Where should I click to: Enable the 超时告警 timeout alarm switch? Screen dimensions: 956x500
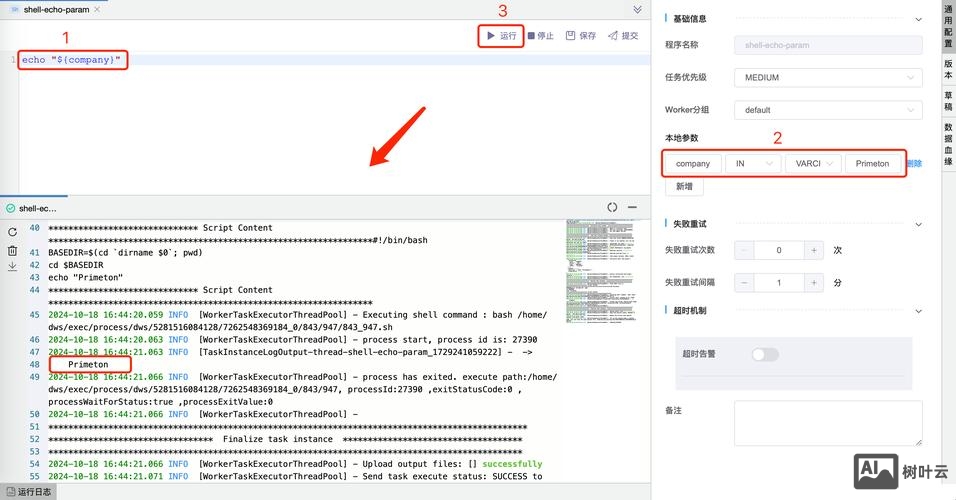[x=764, y=354]
